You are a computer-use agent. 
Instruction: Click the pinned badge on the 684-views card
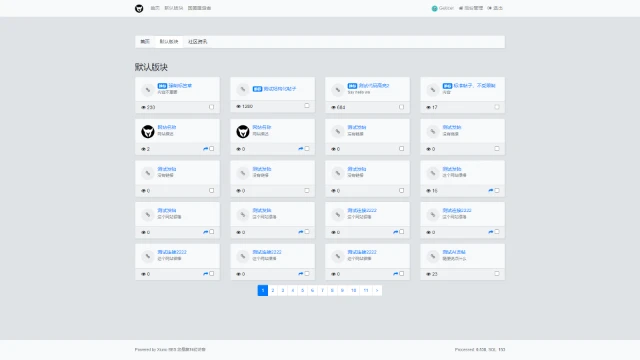352,86
